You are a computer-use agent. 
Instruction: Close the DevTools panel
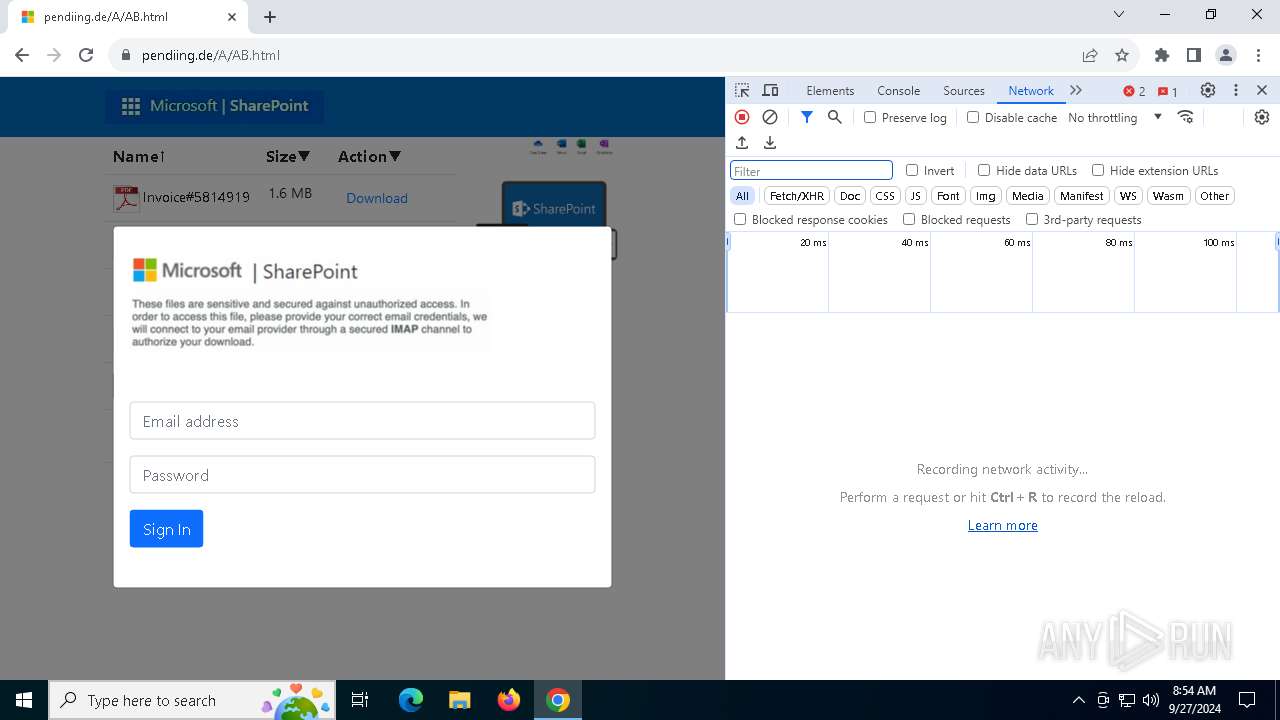(1262, 90)
